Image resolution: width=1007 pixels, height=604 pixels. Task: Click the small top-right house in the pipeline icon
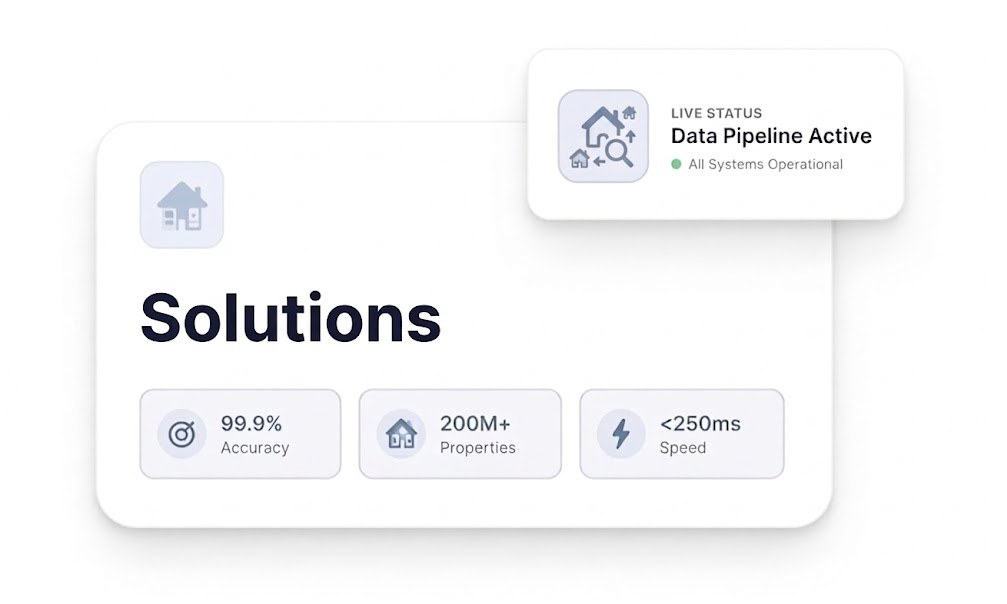click(x=629, y=113)
